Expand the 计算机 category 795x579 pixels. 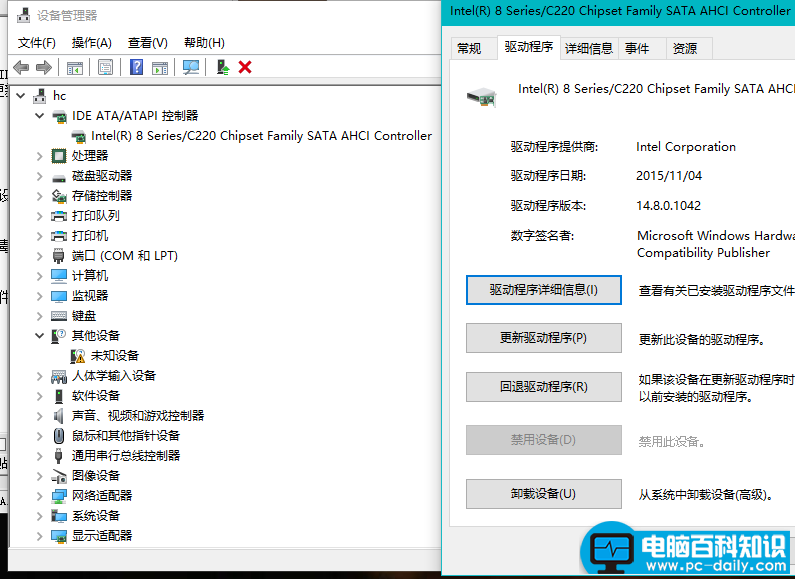(x=40, y=276)
